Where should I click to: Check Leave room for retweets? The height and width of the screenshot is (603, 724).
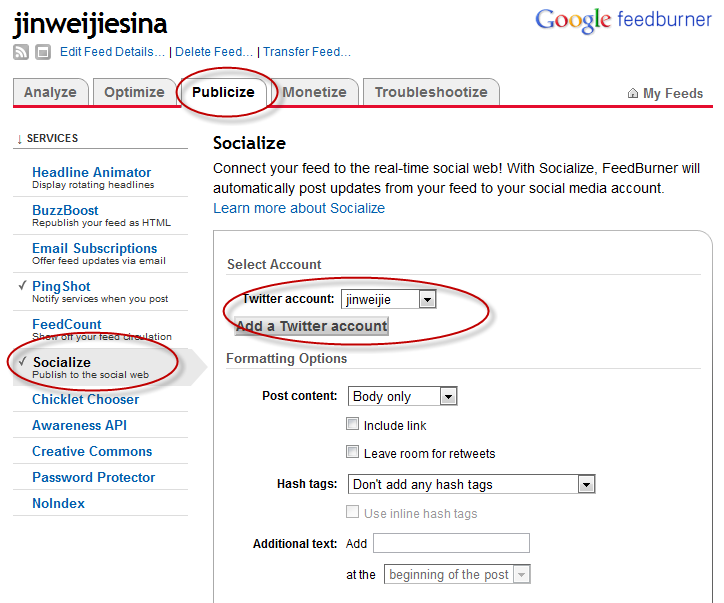(x=352, y=452)
